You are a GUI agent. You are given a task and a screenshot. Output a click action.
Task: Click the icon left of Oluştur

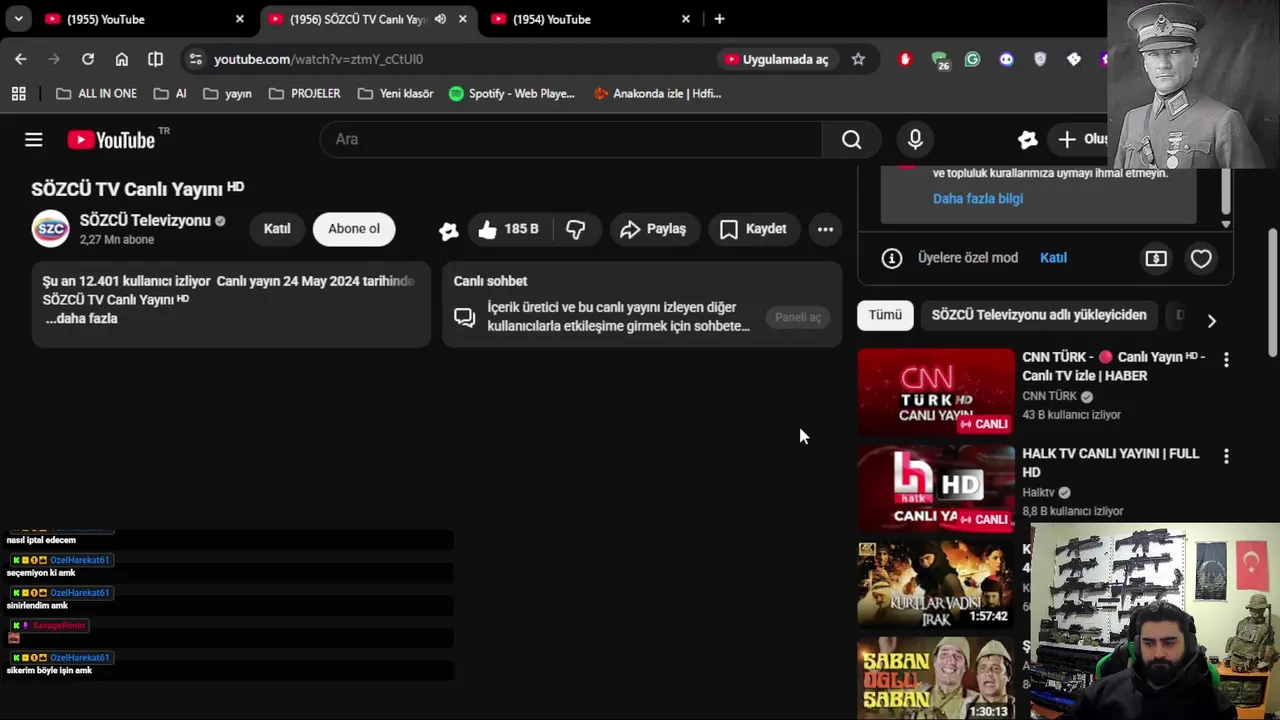1027,140
